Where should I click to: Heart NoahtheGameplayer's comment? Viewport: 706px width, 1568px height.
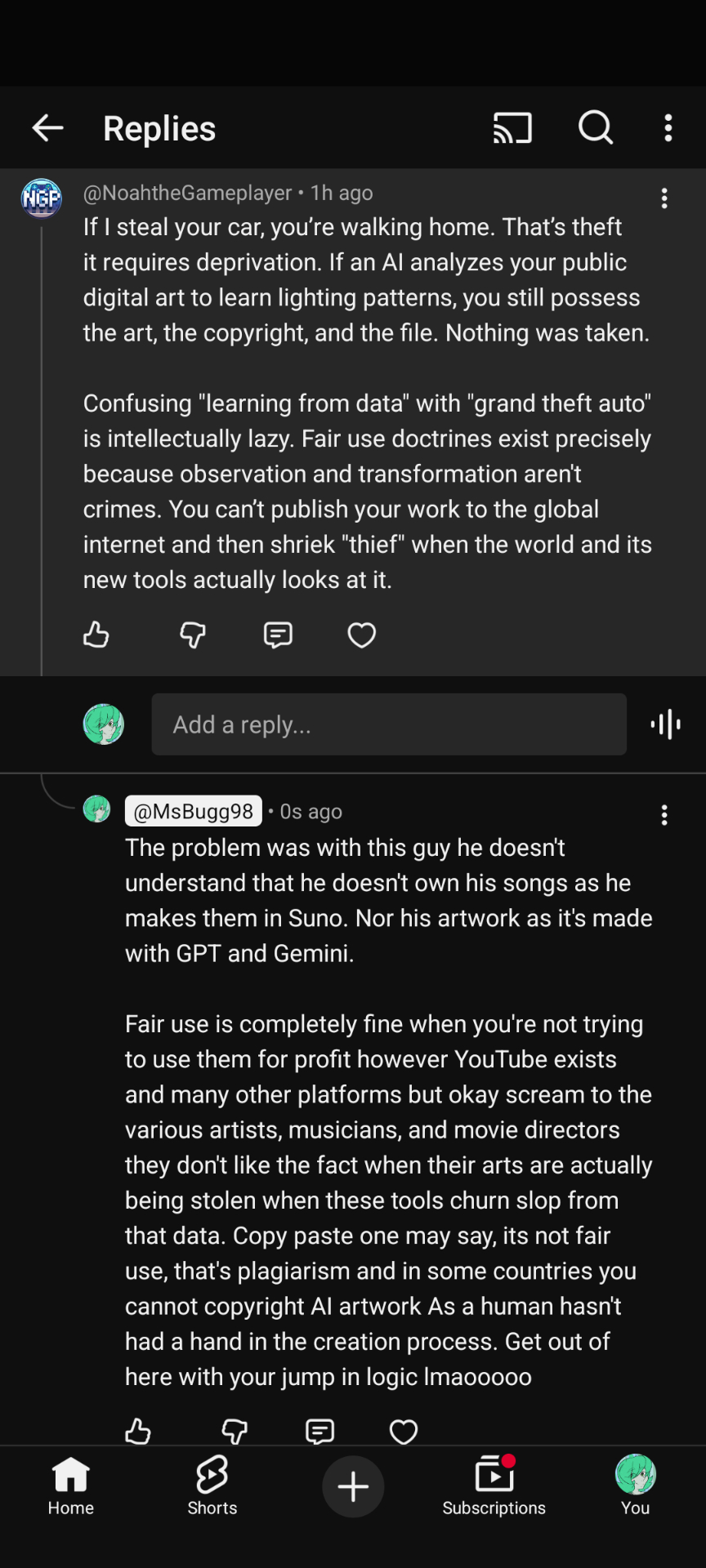tap(362, 635)
